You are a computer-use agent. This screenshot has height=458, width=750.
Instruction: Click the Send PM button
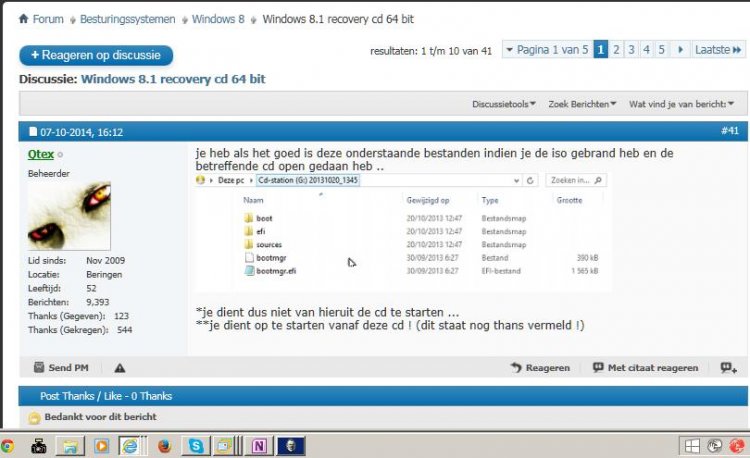pos(61,368)
